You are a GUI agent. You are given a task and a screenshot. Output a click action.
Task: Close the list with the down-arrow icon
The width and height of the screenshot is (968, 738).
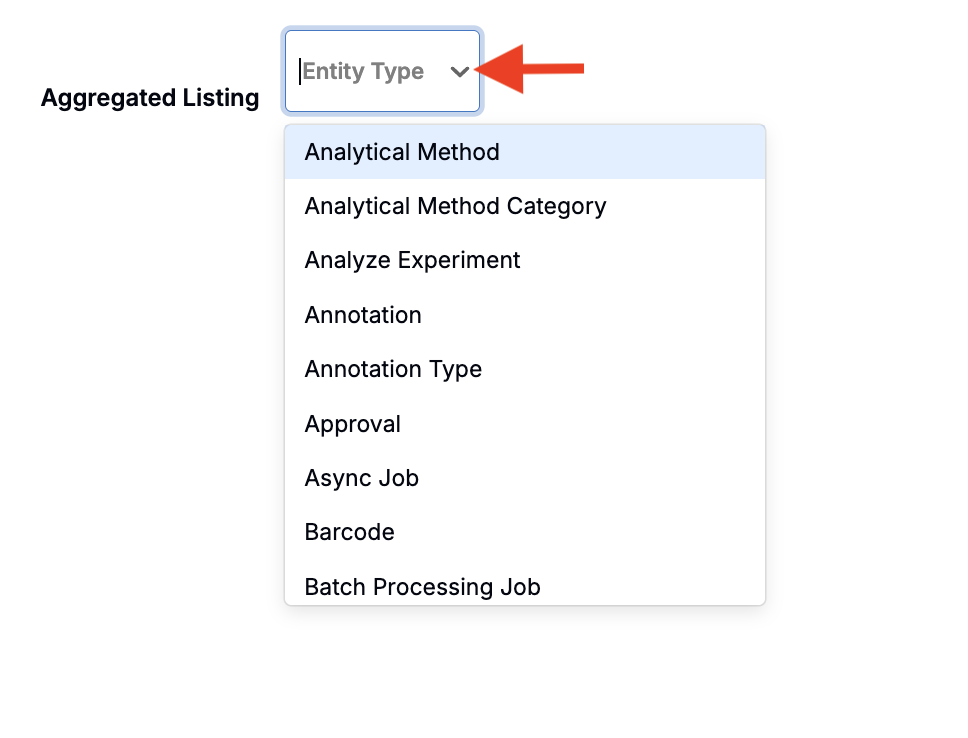pyautogui.click(x=459, y=72)
